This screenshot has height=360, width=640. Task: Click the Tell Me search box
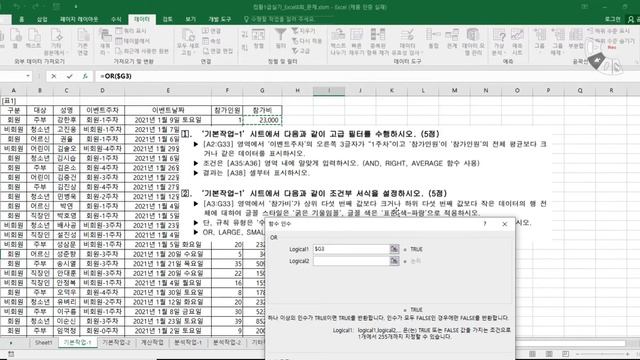(x=280, y=19)
